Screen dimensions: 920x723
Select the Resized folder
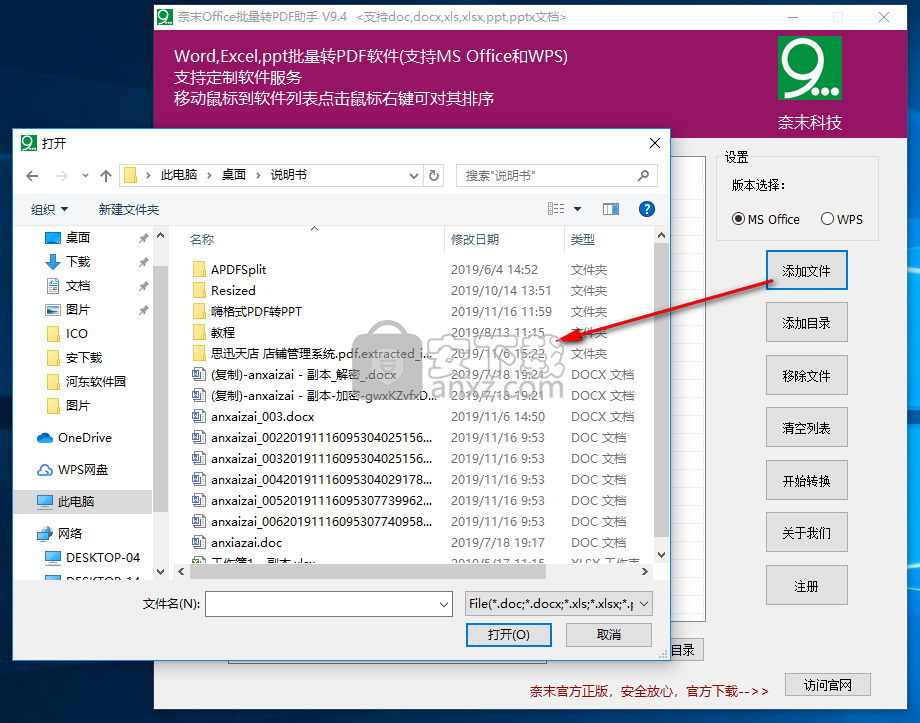coord(233,290)
